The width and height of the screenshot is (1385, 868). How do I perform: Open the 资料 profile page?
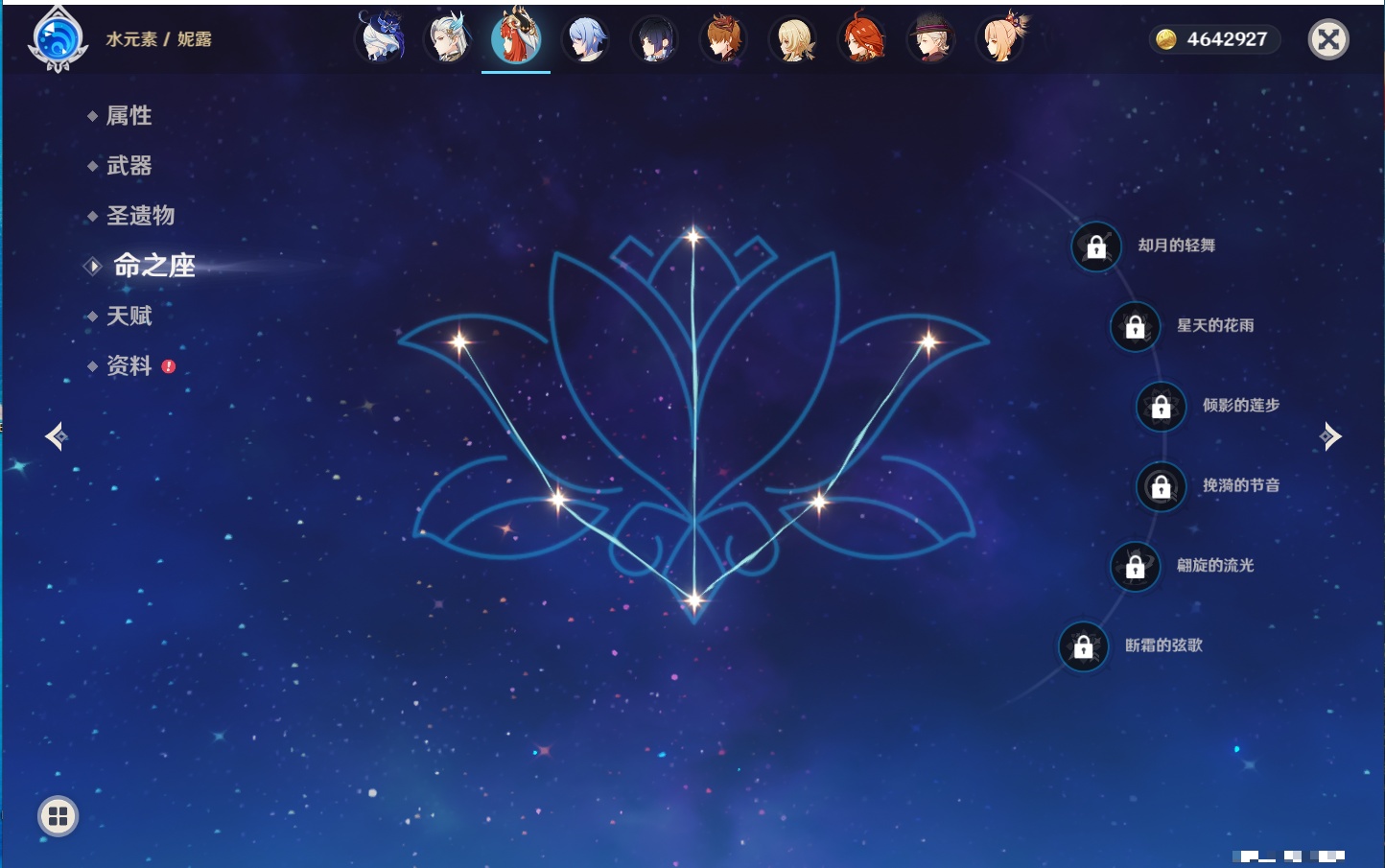tap(130, 365)
